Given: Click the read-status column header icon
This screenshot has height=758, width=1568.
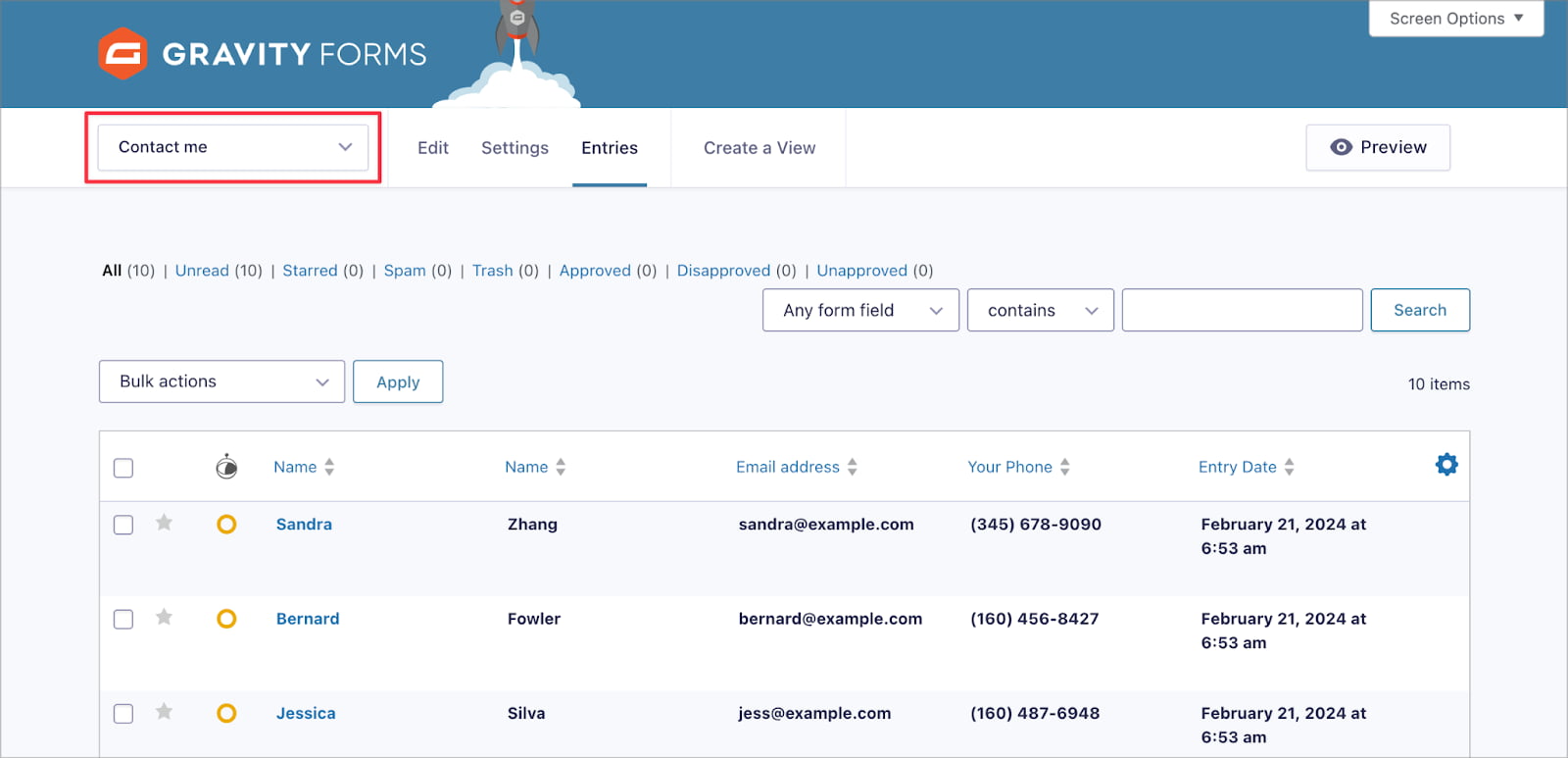Looking at the screenshot, I should tap(226, 466).
